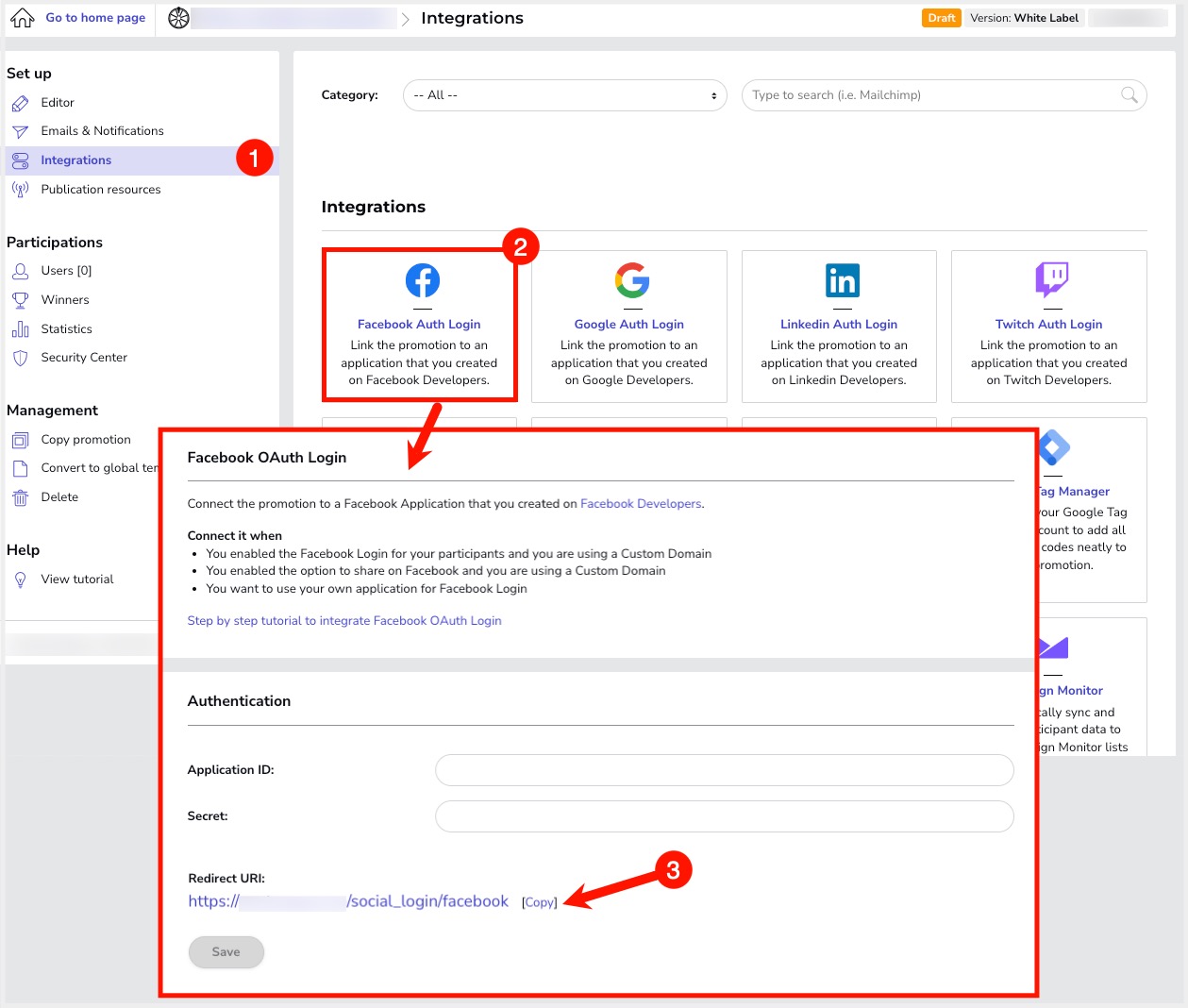Click the LinkedIn logo icon

pos(843,280)
